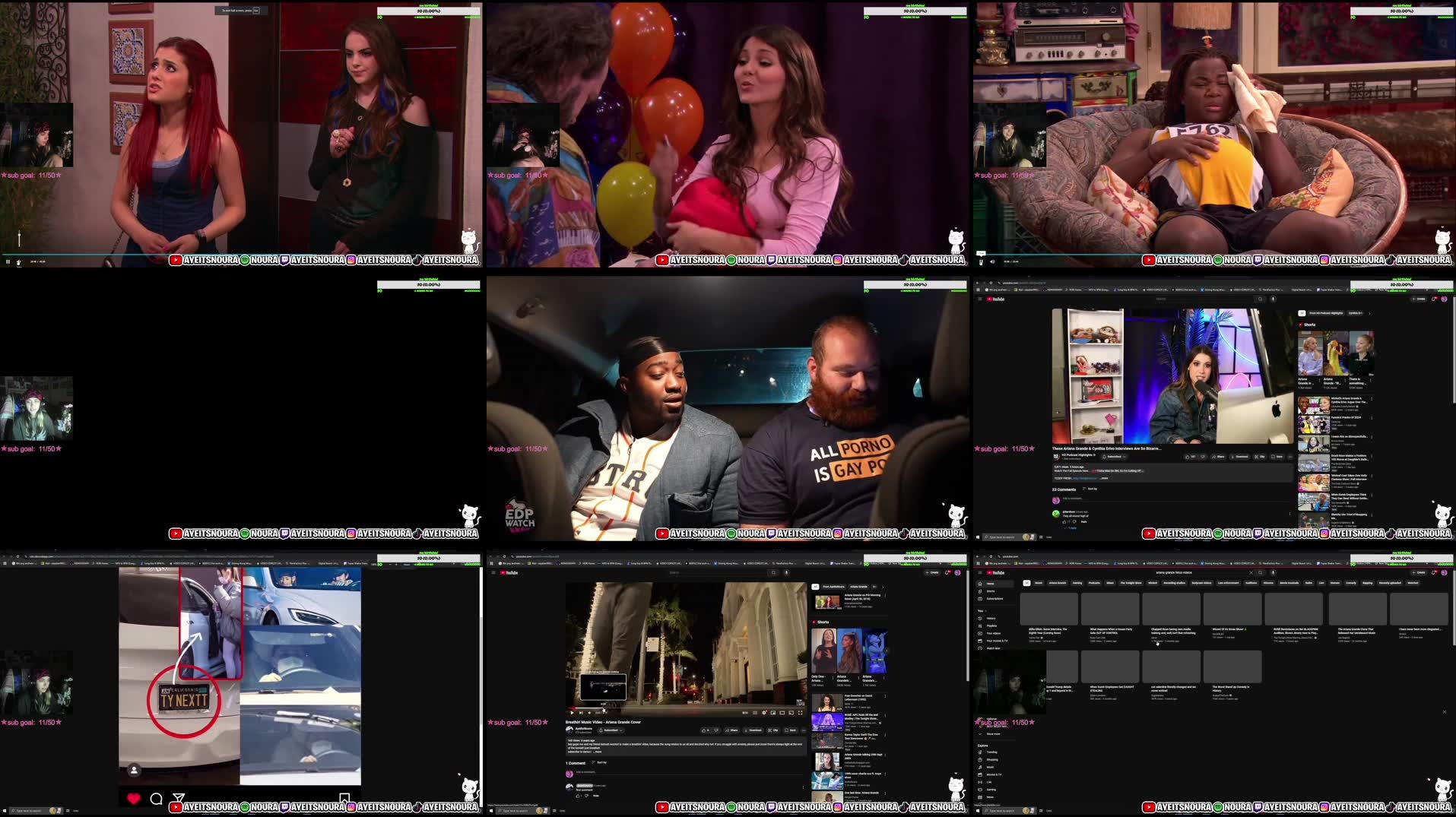The image size is (1456, 817).
Task: Open the hamburger guide menu on YouTube home page
Action: (x=980, y=572)
